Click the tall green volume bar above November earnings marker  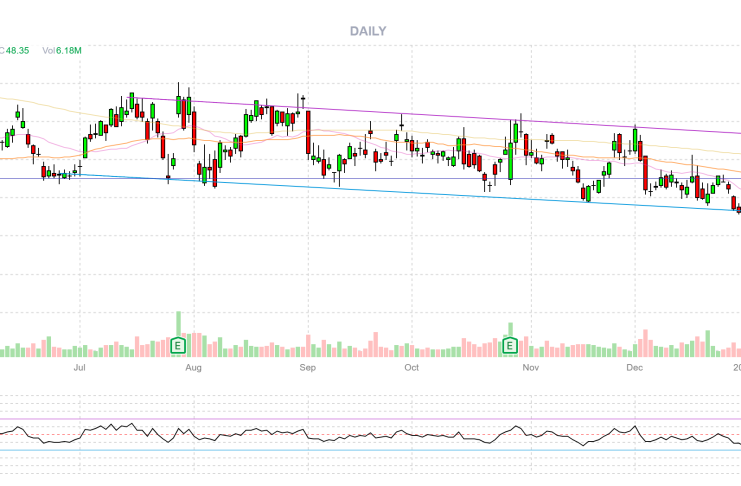point(511,329)
